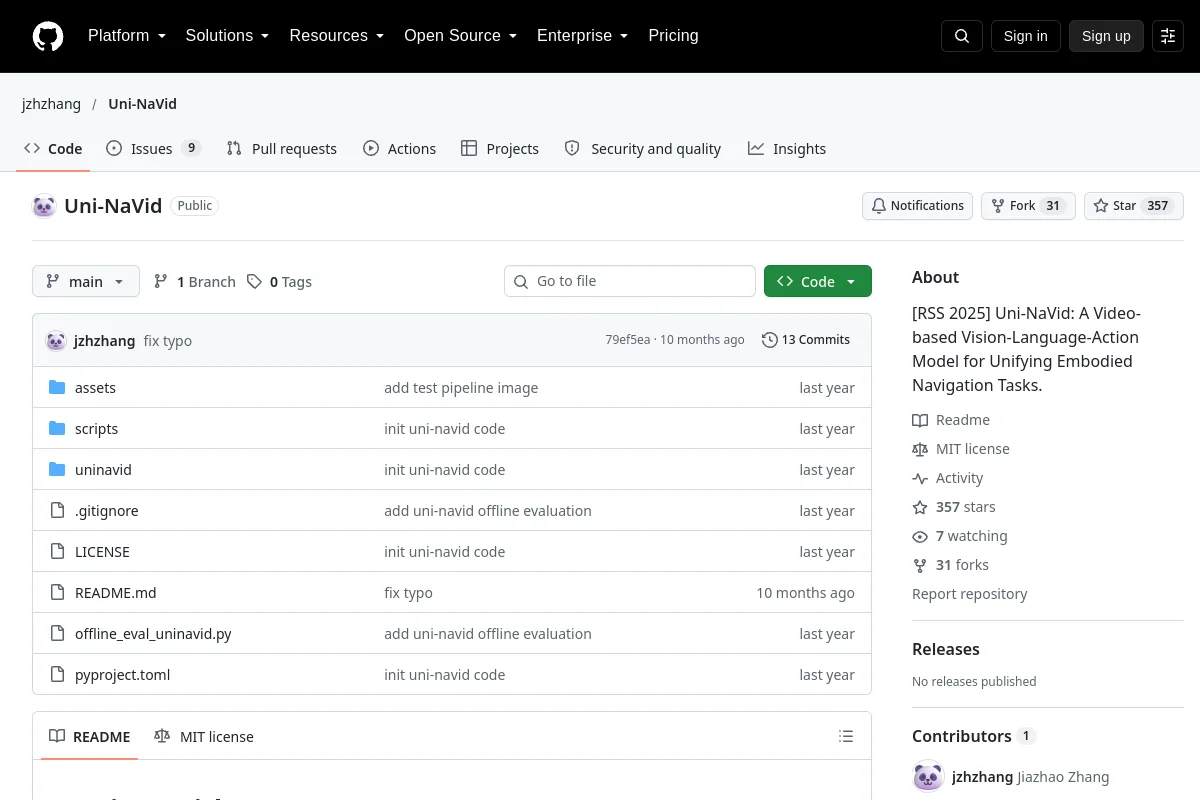Open the Insights tab
The height and width of the screenshot is (800, 1200).
(787, 149)
